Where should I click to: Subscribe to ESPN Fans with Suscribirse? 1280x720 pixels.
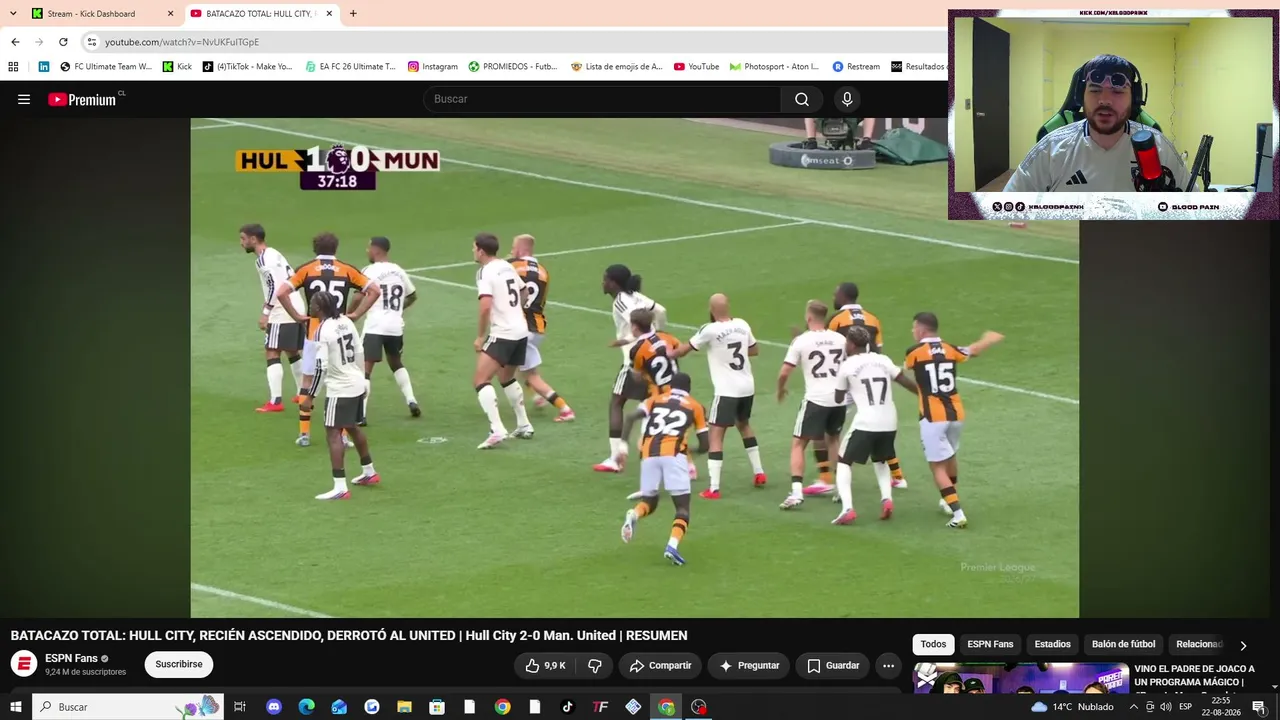[179, 665]
